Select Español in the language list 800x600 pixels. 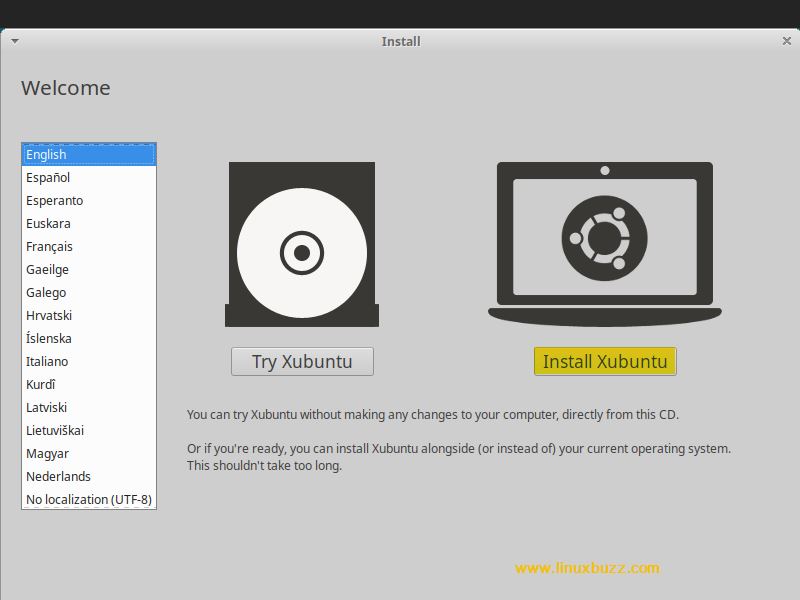coord(89,178)
